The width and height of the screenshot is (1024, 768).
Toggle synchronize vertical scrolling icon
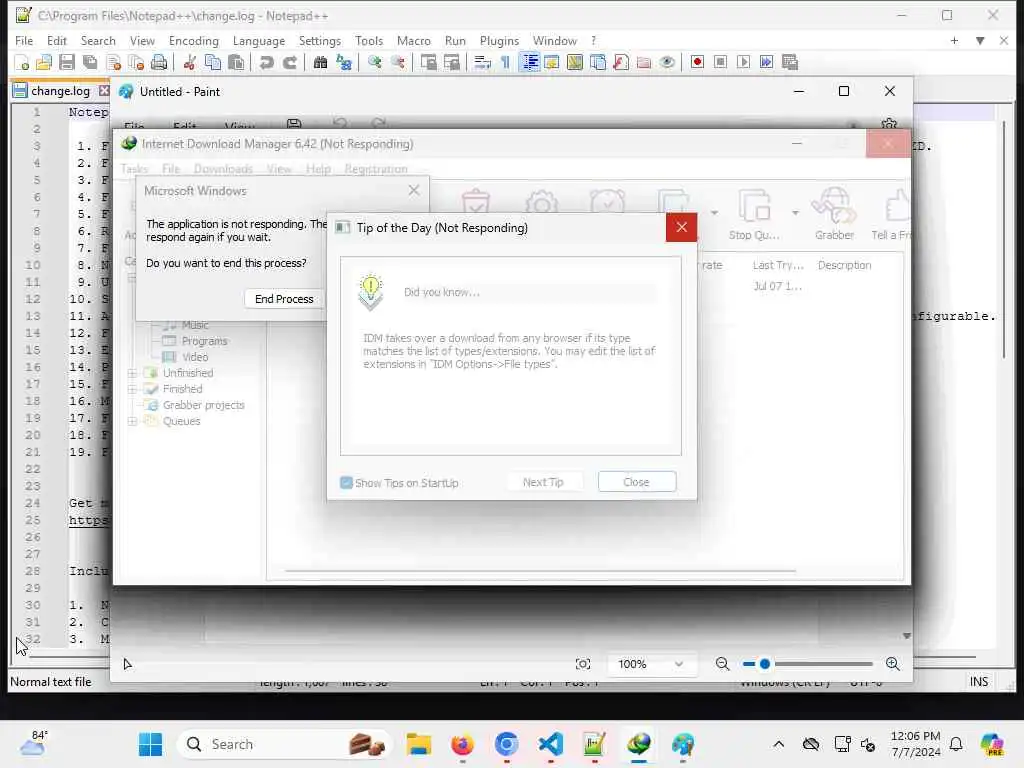coord(428,63)
